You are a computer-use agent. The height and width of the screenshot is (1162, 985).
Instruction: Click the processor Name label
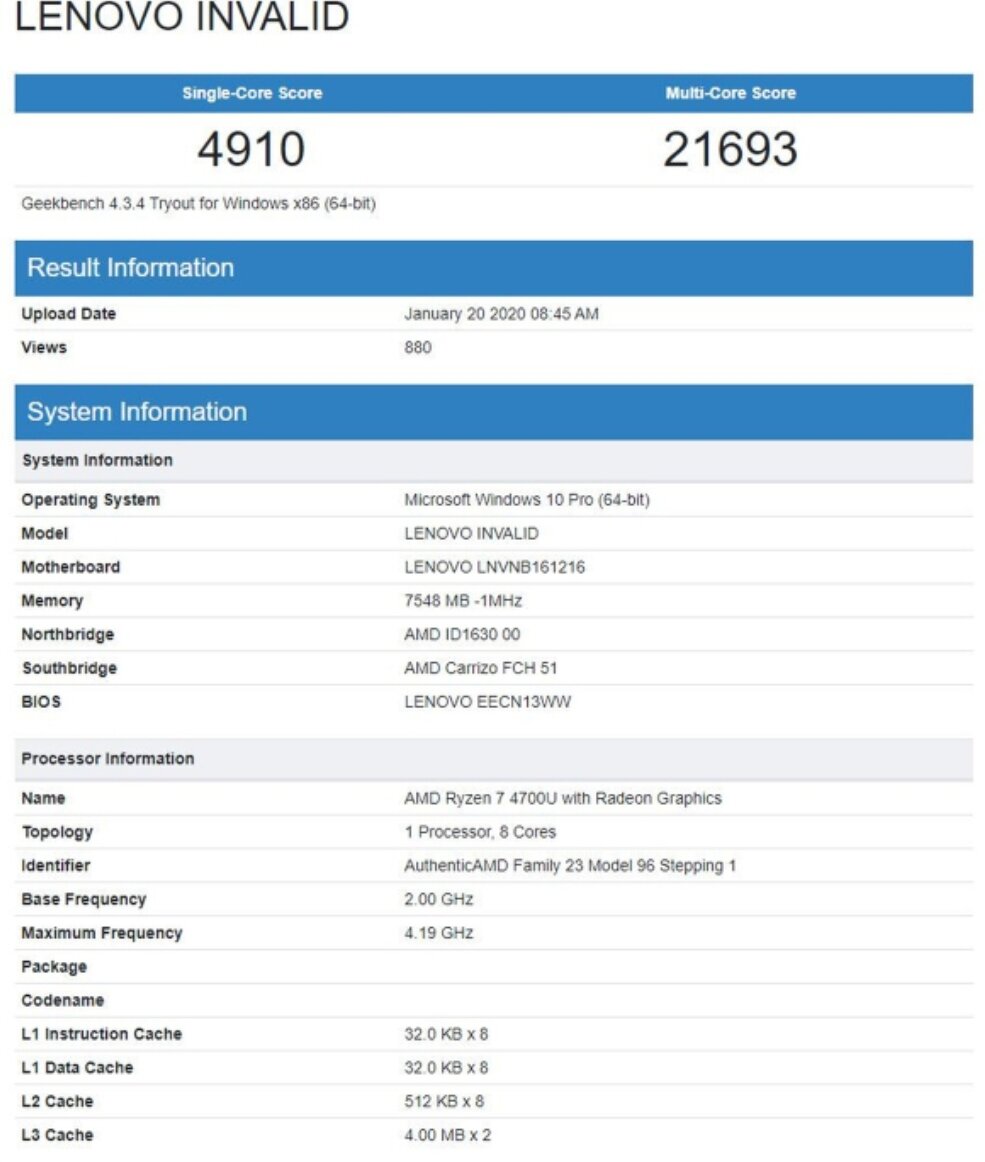43,799
